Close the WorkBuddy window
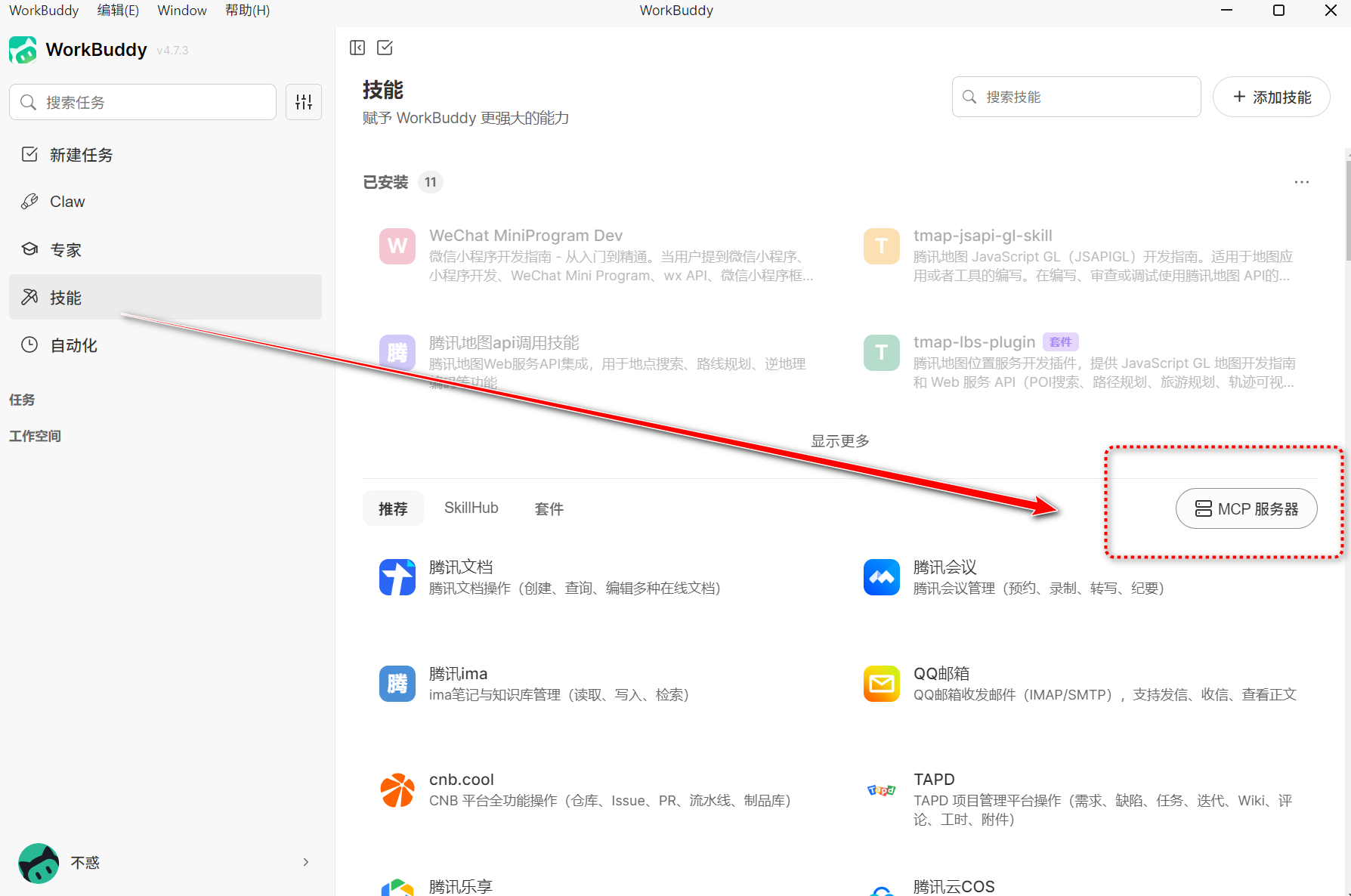 click(x=1331, y=10)
